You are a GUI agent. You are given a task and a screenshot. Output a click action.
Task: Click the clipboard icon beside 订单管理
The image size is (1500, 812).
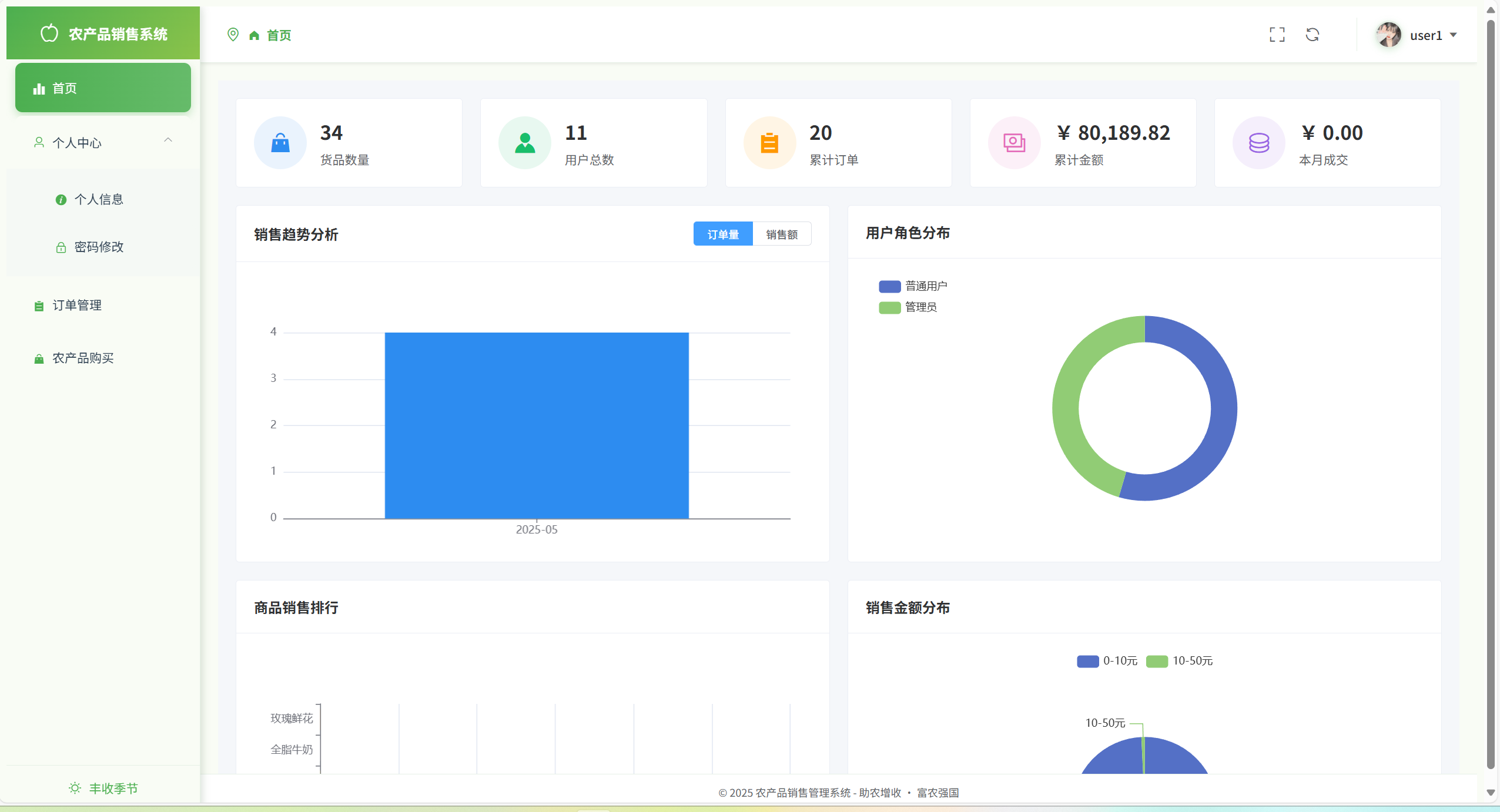[x=39, y=306]
